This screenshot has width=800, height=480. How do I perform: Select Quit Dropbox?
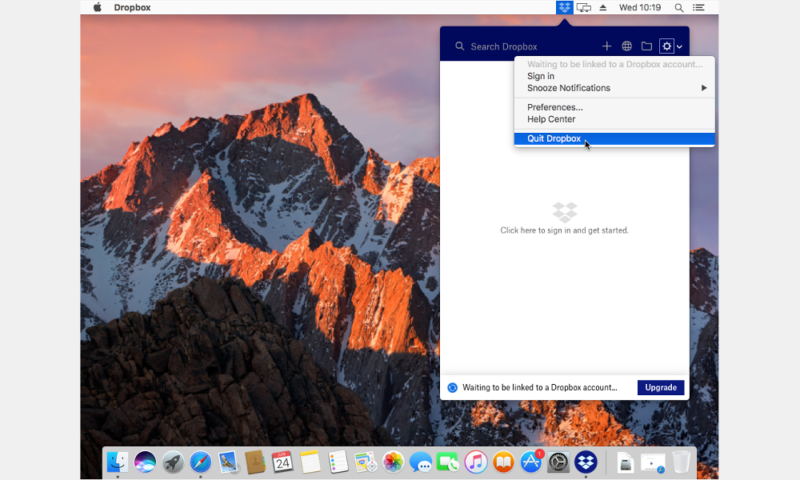[614, 139]
